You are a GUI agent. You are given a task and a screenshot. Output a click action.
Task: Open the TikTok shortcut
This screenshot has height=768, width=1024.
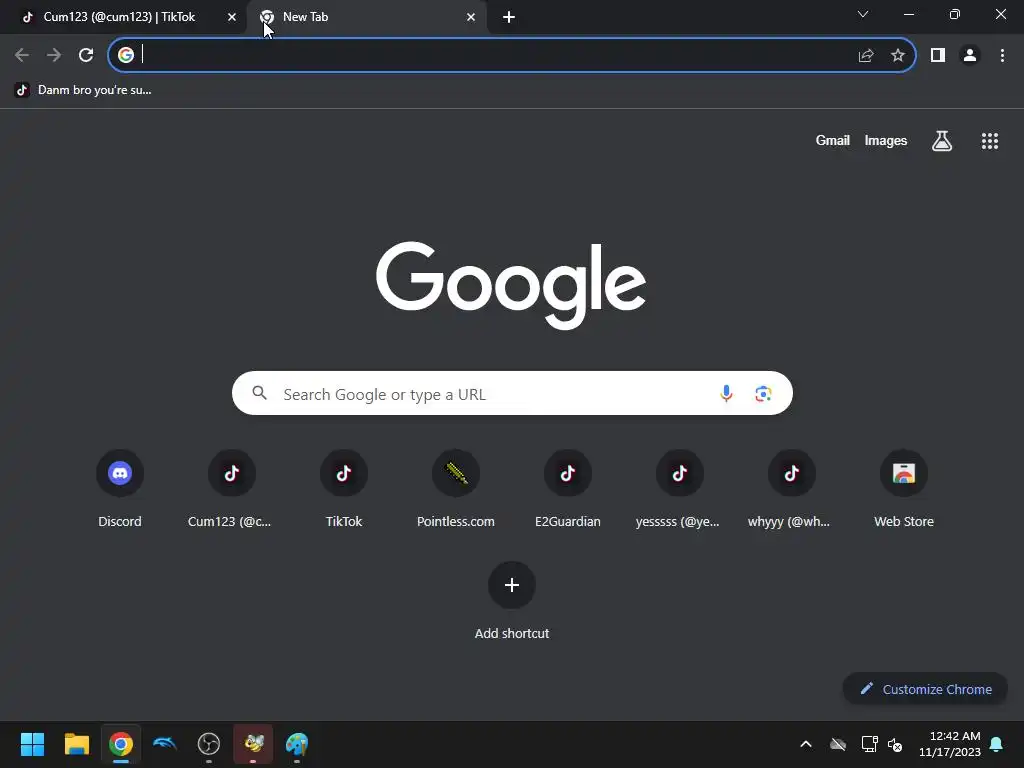[x=344, y=490]
